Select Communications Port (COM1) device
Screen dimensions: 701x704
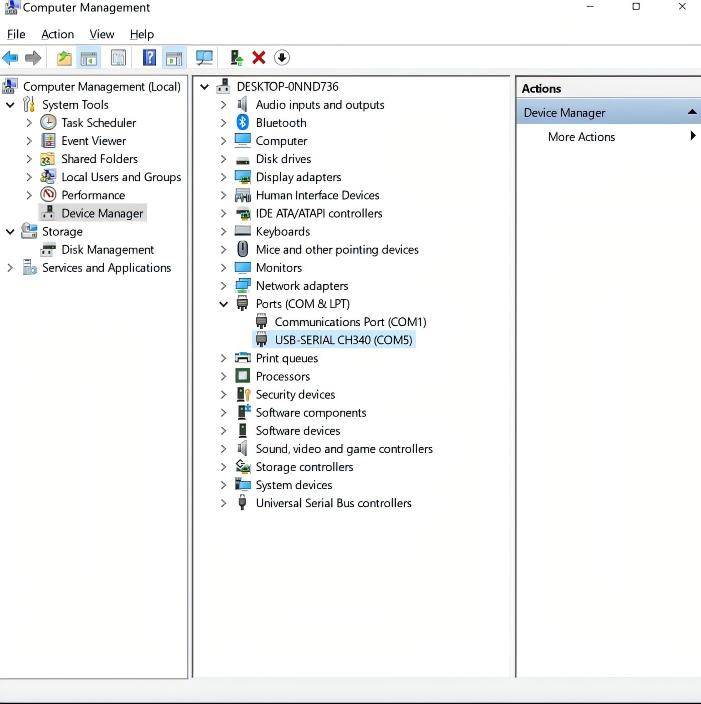(x=350, y=322)
